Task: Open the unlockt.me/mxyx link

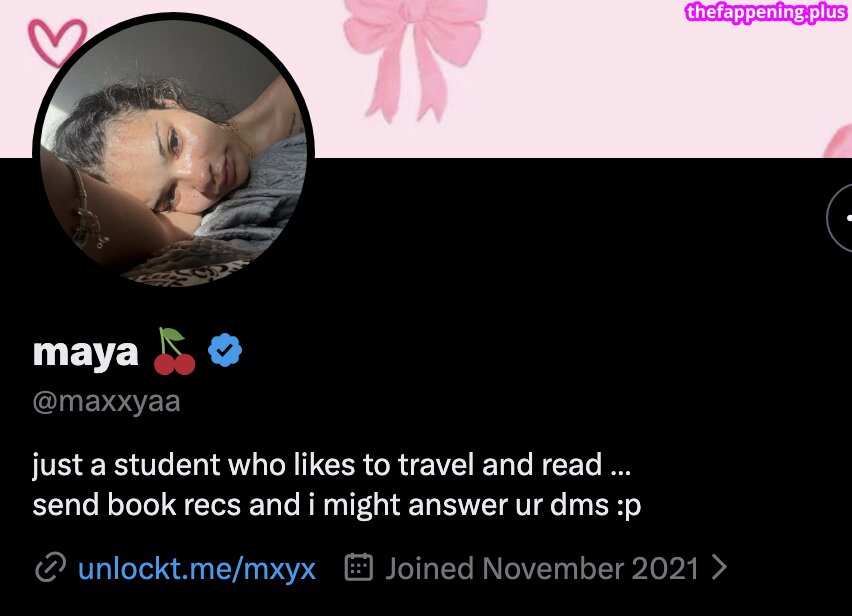Action: 197,569
